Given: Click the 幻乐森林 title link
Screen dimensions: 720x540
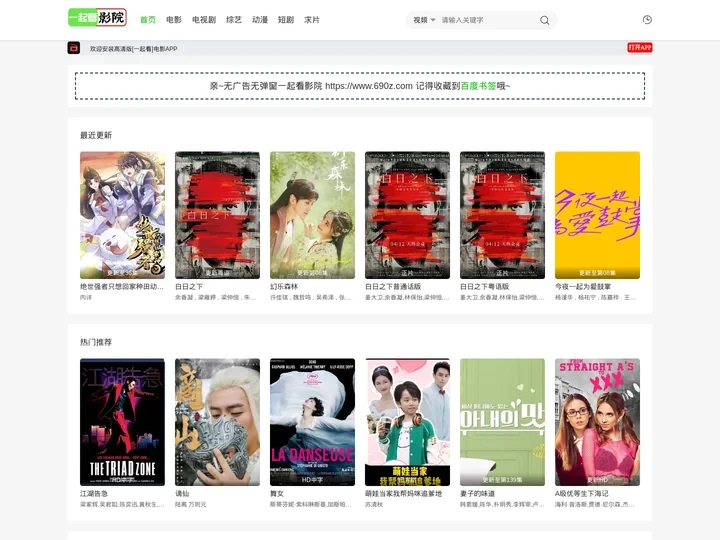Looking at the screenshot, I should pyautogui.click(x=284, y=287).
